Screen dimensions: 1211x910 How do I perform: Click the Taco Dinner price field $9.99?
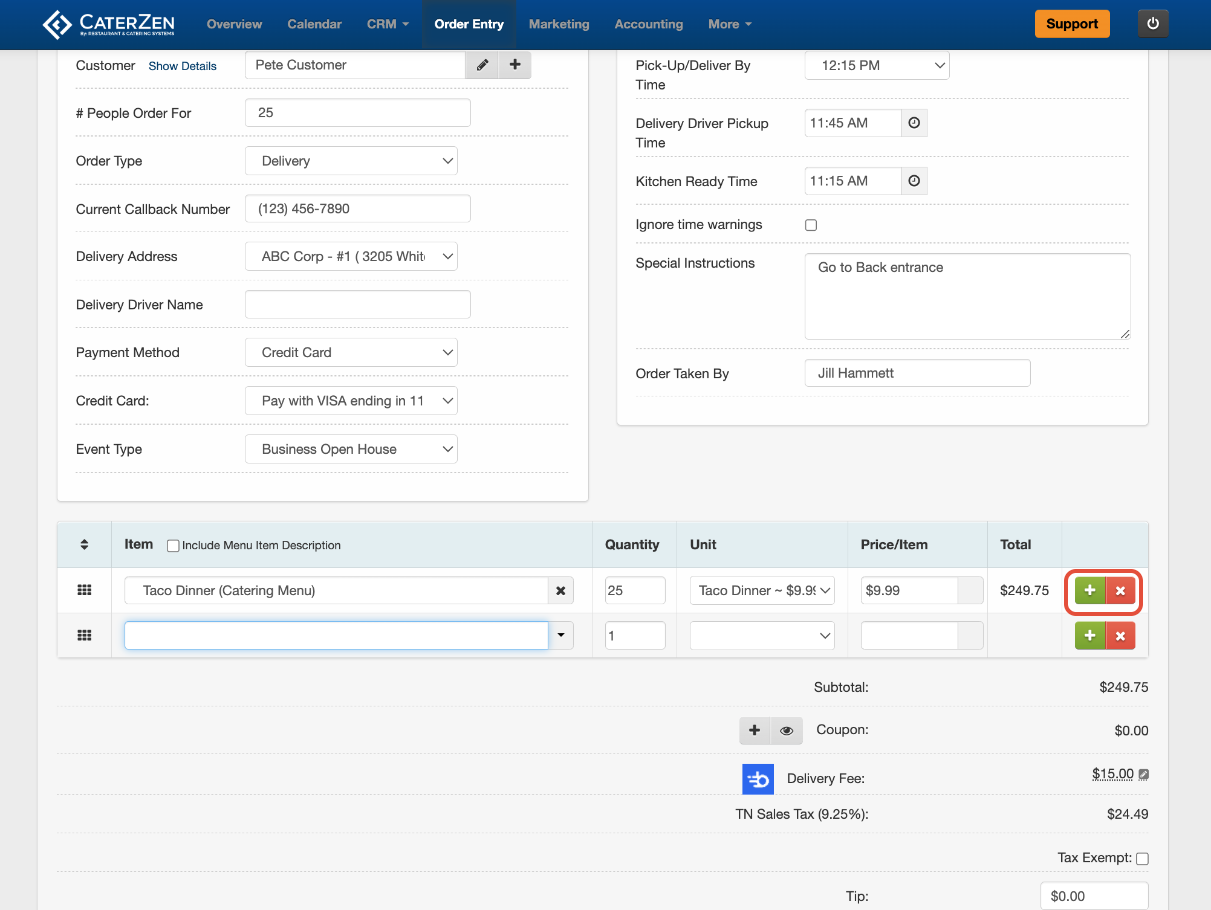click(x=909, y=591)
